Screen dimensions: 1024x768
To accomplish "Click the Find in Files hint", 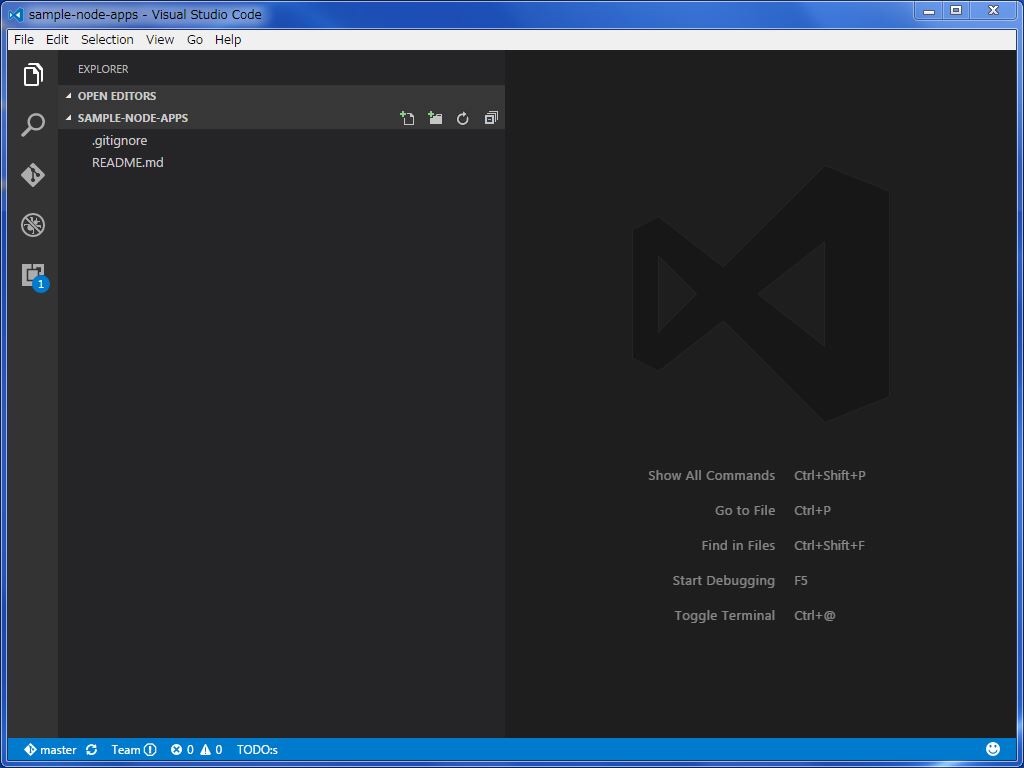I will click(738, 545).
